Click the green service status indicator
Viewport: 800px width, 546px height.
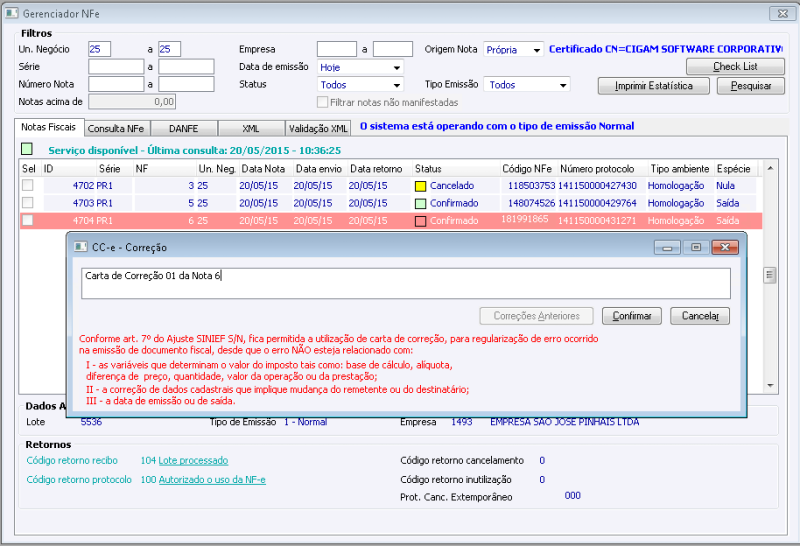pos(27,149)
